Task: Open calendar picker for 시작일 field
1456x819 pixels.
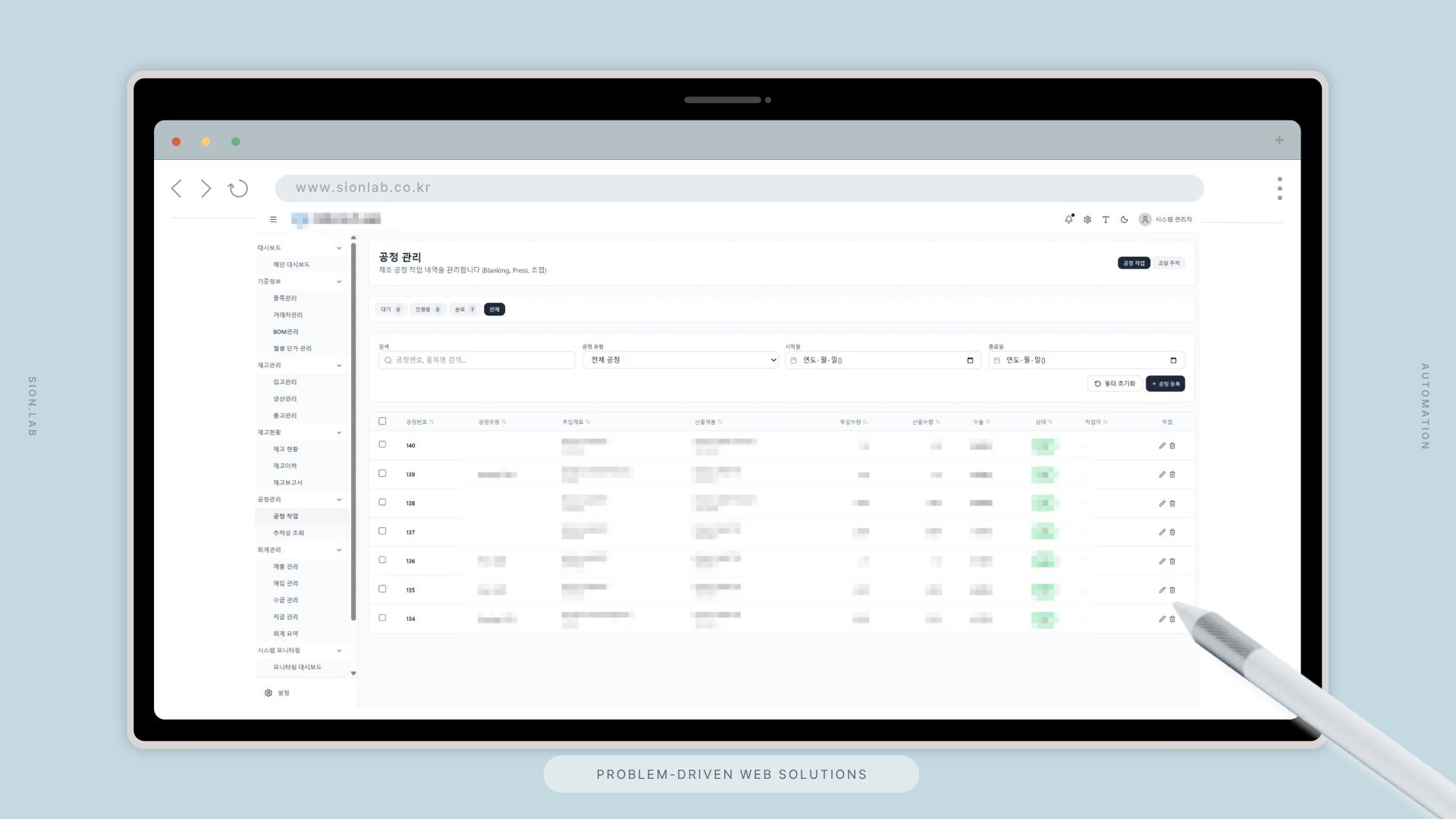Action: [x=970, y=360]
